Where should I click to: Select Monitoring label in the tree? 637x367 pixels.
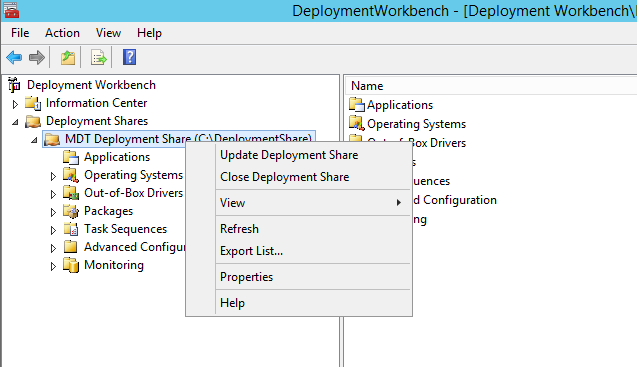pyautogui.click(x=114, y=265)
